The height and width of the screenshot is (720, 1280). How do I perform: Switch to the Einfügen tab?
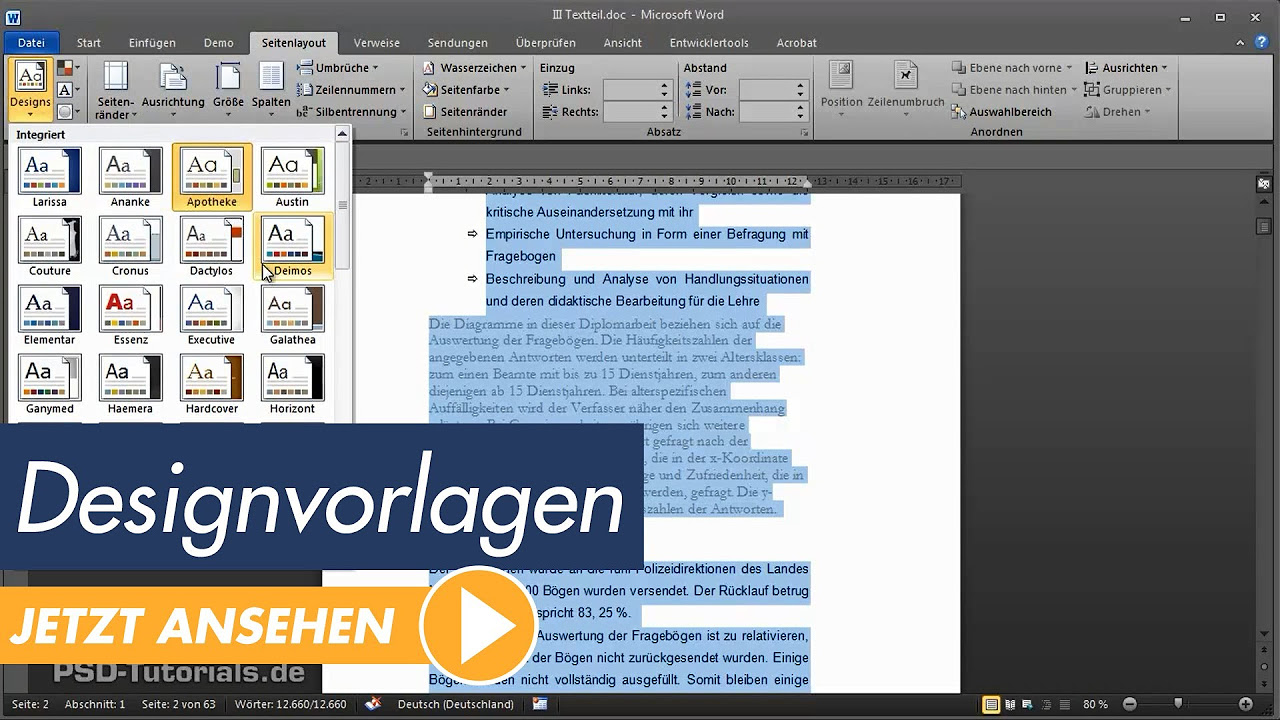pos(152,43)
